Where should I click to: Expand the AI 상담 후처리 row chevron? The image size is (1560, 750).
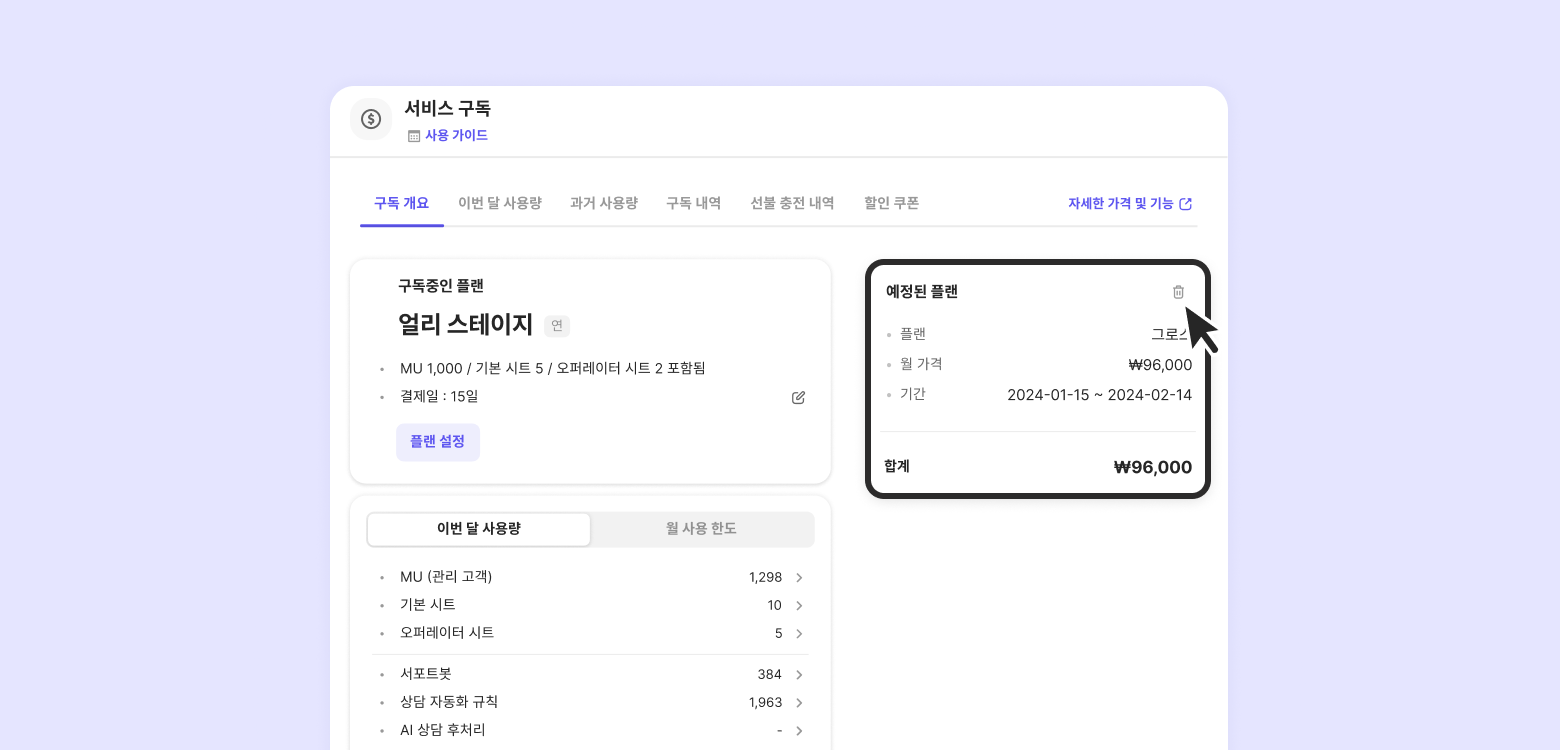(x=799, y=731)
